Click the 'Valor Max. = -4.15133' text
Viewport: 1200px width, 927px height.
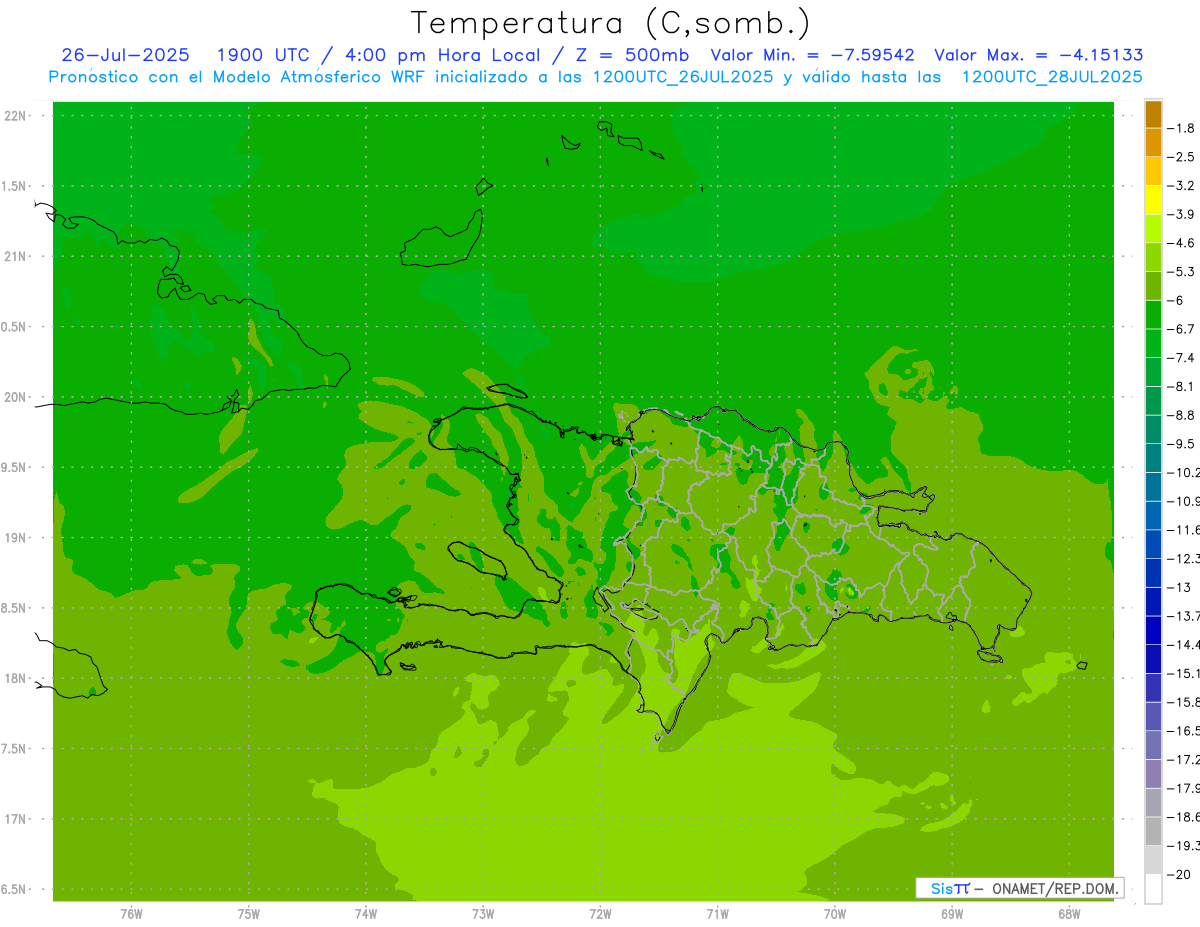point(1039,55)
